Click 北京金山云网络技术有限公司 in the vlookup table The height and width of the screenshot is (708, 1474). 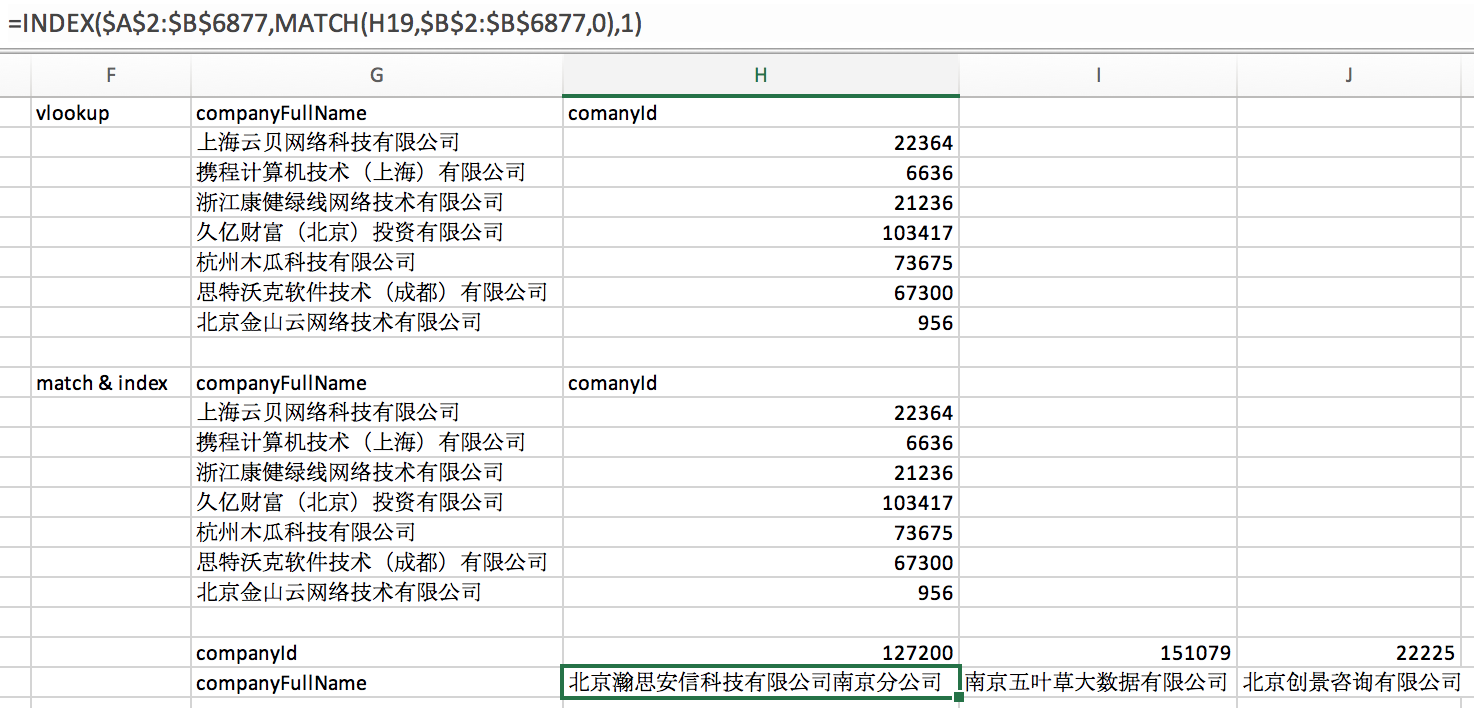pyautogui.click(x=376, y=323)
